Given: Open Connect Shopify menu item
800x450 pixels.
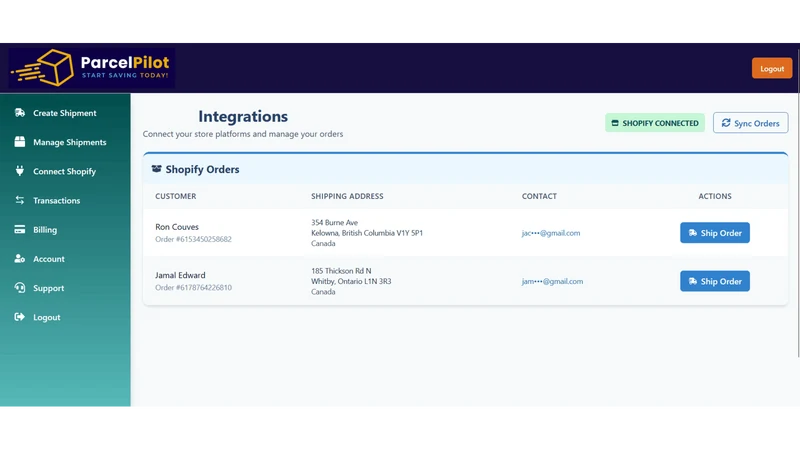Looking at the screenshot, I should [x=65, y=171].
